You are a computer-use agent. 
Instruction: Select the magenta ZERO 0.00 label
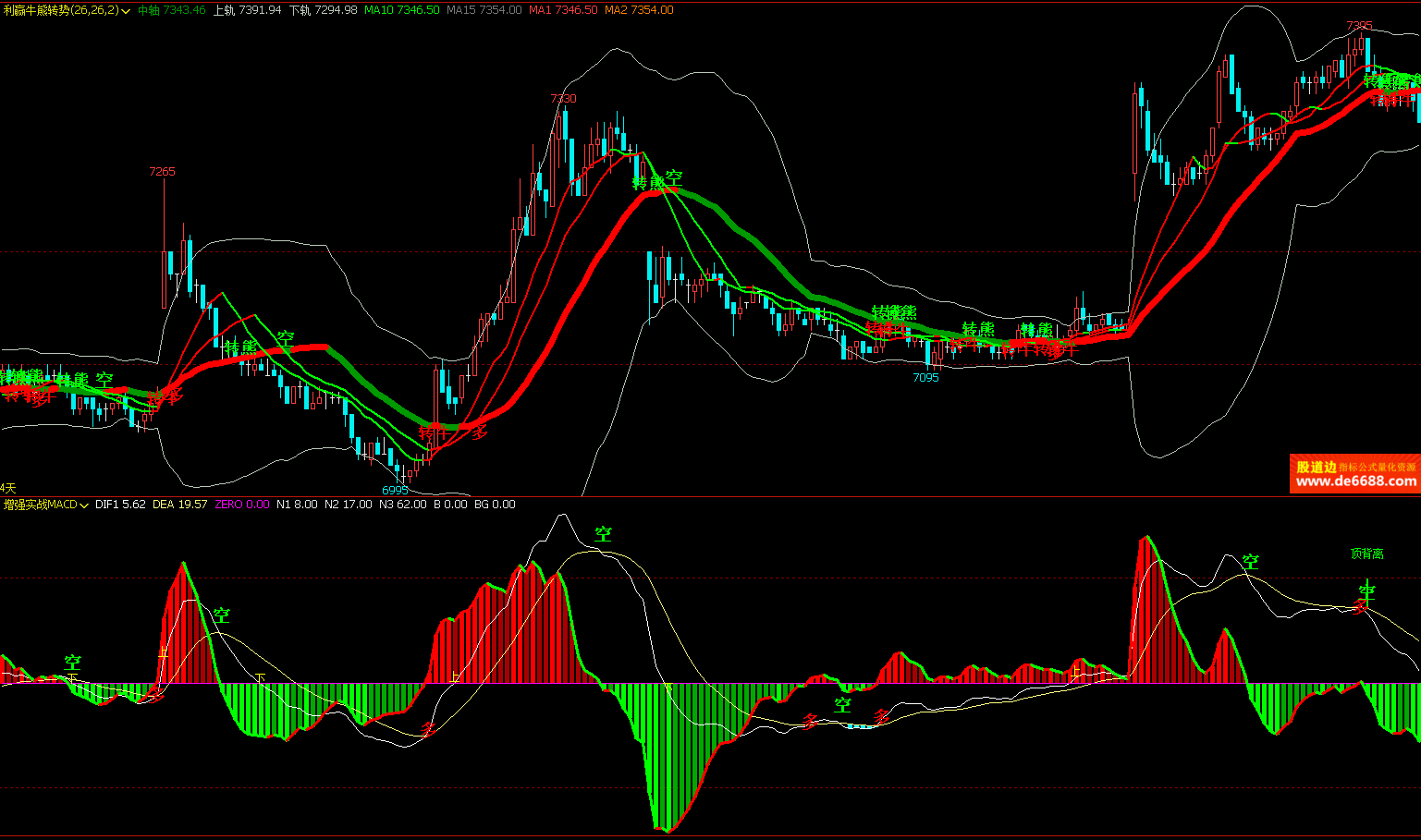242,505
